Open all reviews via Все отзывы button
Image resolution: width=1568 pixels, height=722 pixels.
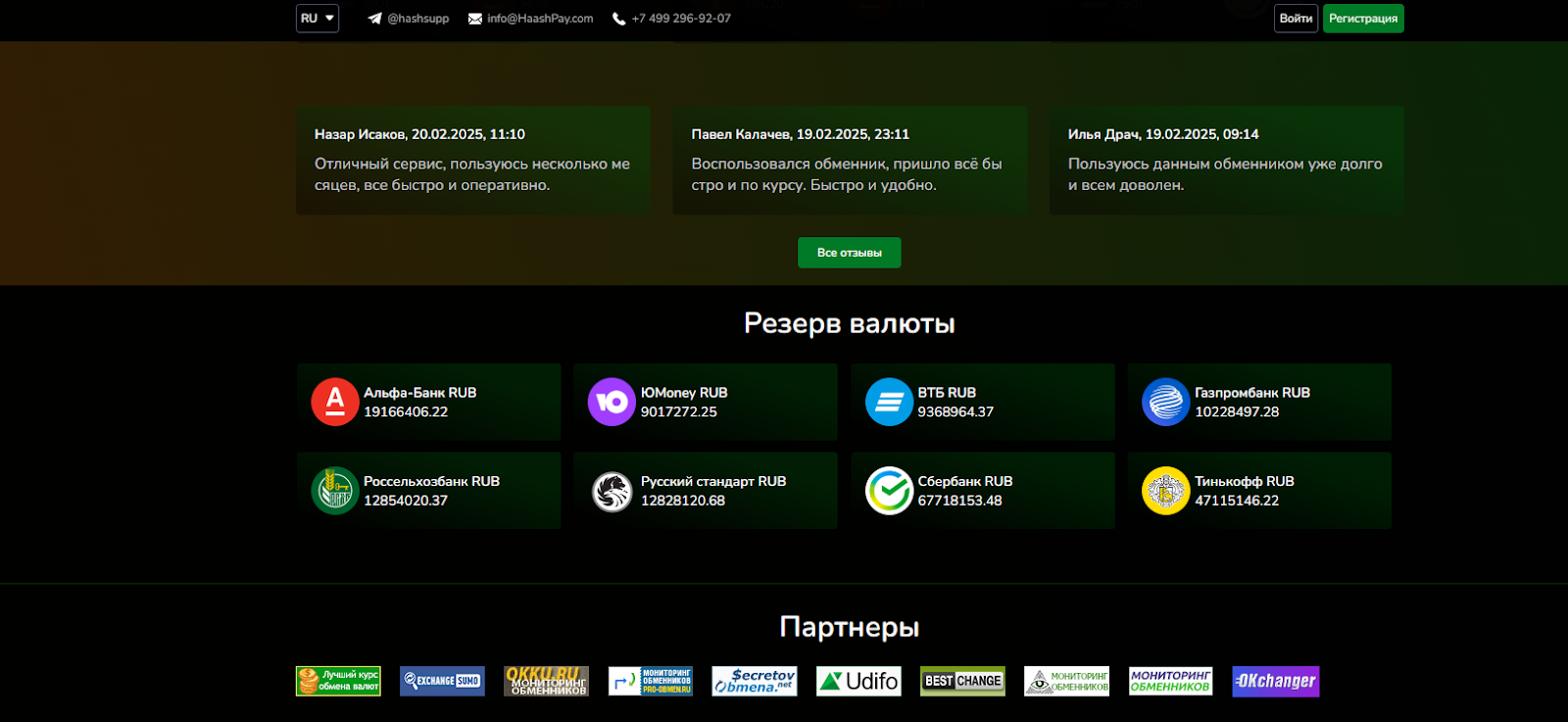(x=849, y=253)
